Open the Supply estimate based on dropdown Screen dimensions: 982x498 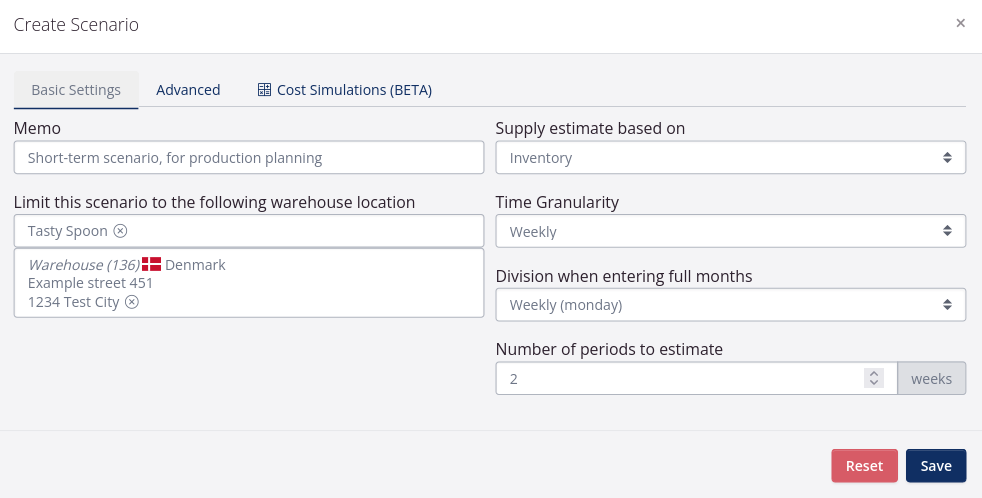click(x=730, y=157)
